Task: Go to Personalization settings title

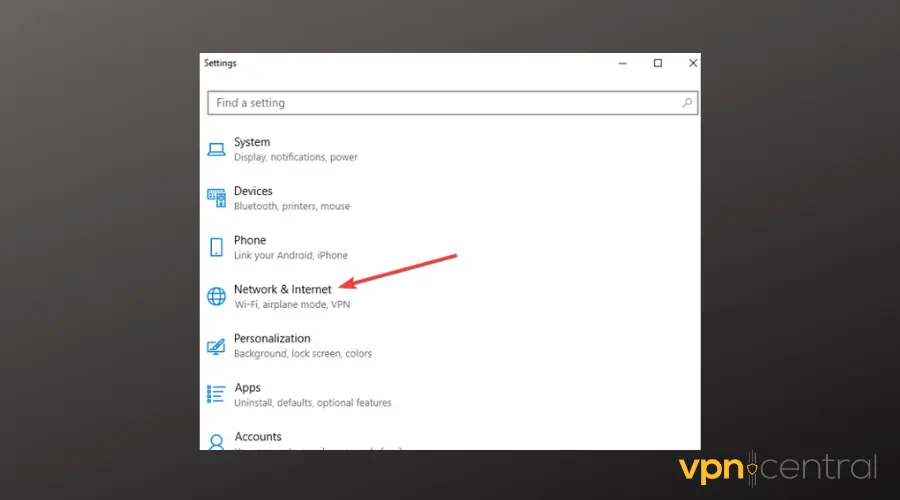Action: point(272,338)
